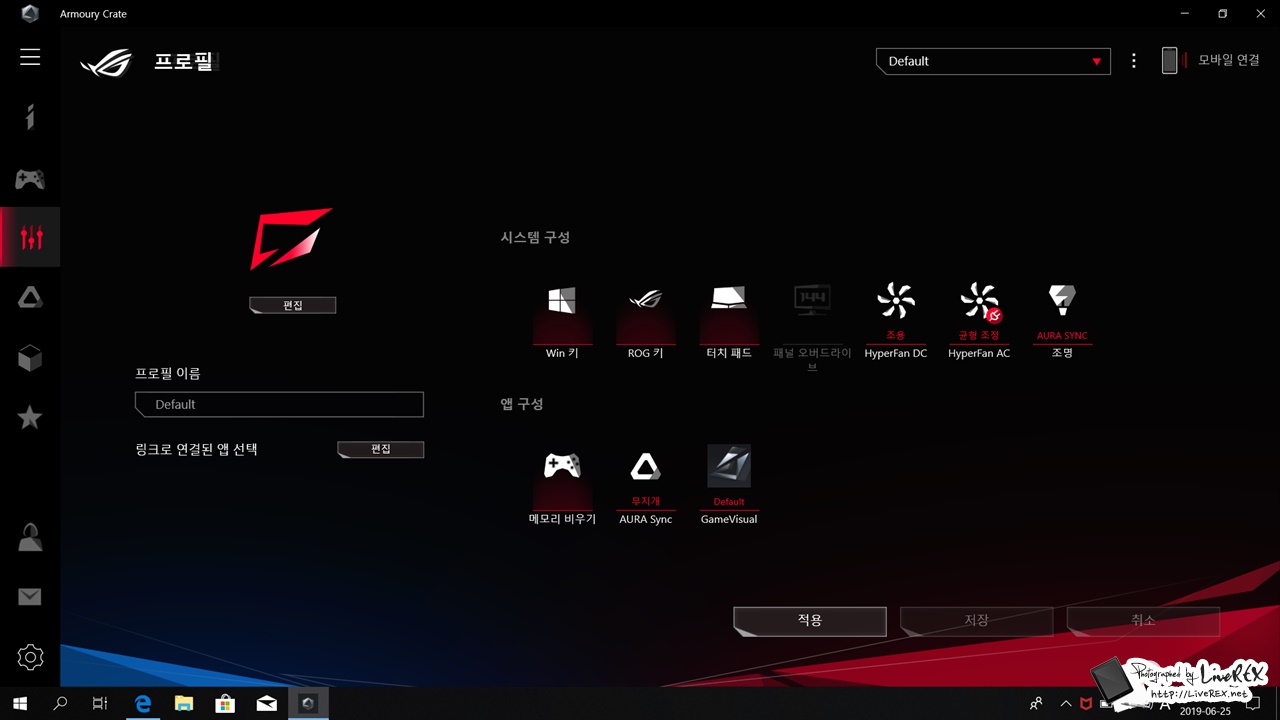The image size is (1280, 720).
Task: Toggle the 터치 패드 setting
Action: click(728, 322)
